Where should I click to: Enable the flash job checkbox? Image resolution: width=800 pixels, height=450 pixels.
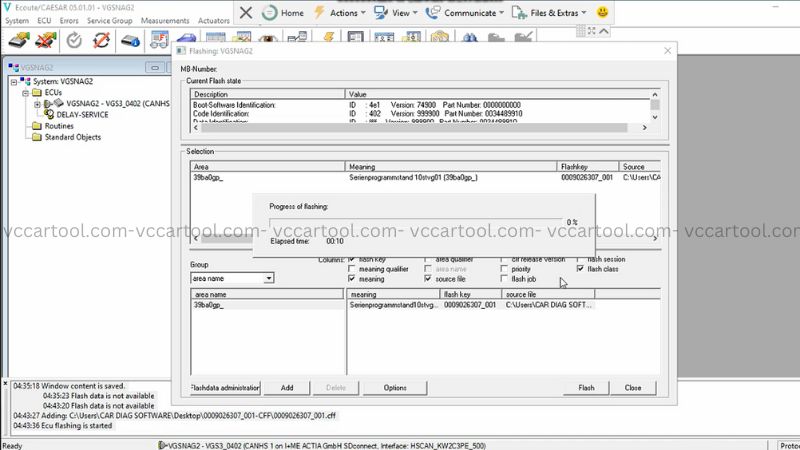pos(504,279)
